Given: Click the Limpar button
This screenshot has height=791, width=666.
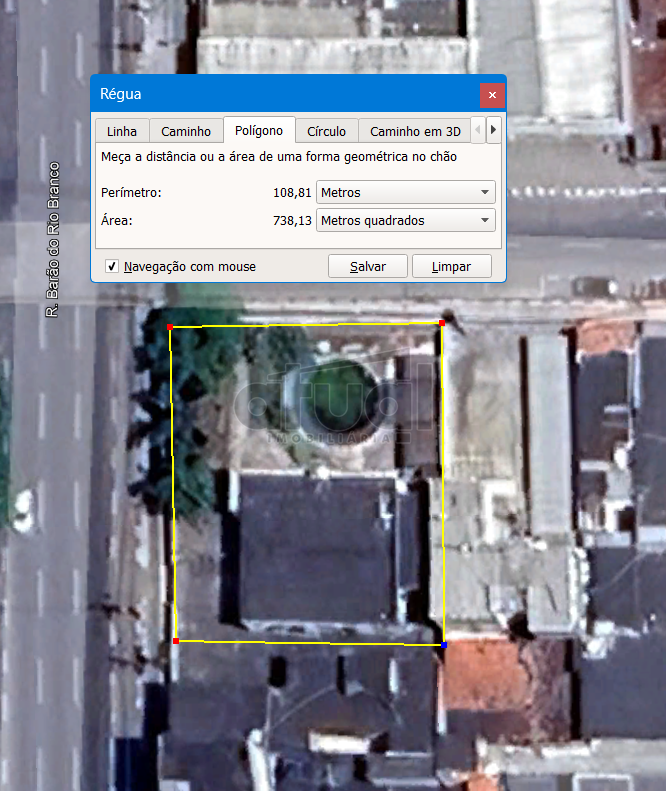Looking at the screenshot, I should (x=452, y=266).
